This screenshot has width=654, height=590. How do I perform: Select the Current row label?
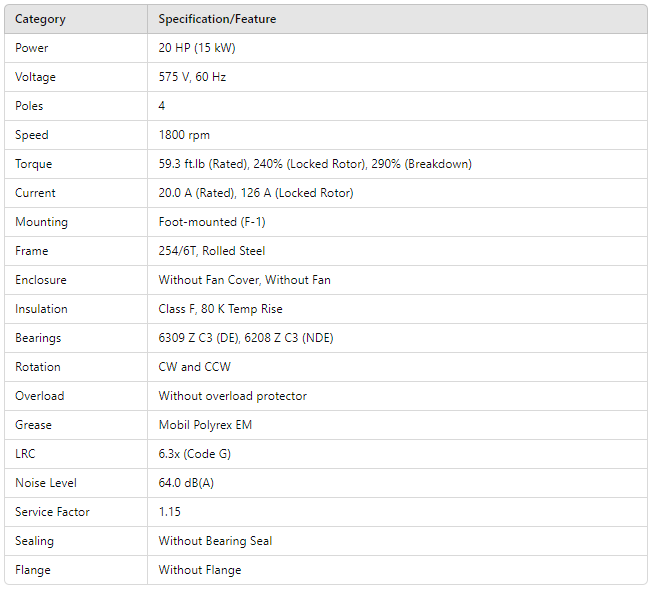point(35,193)
